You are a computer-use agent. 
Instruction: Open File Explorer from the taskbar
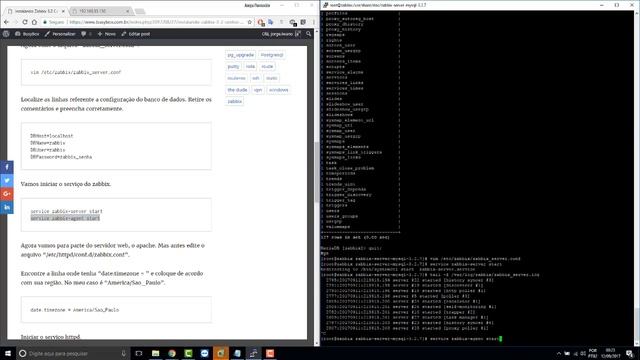pyautogui.click(x=156, y=353)
